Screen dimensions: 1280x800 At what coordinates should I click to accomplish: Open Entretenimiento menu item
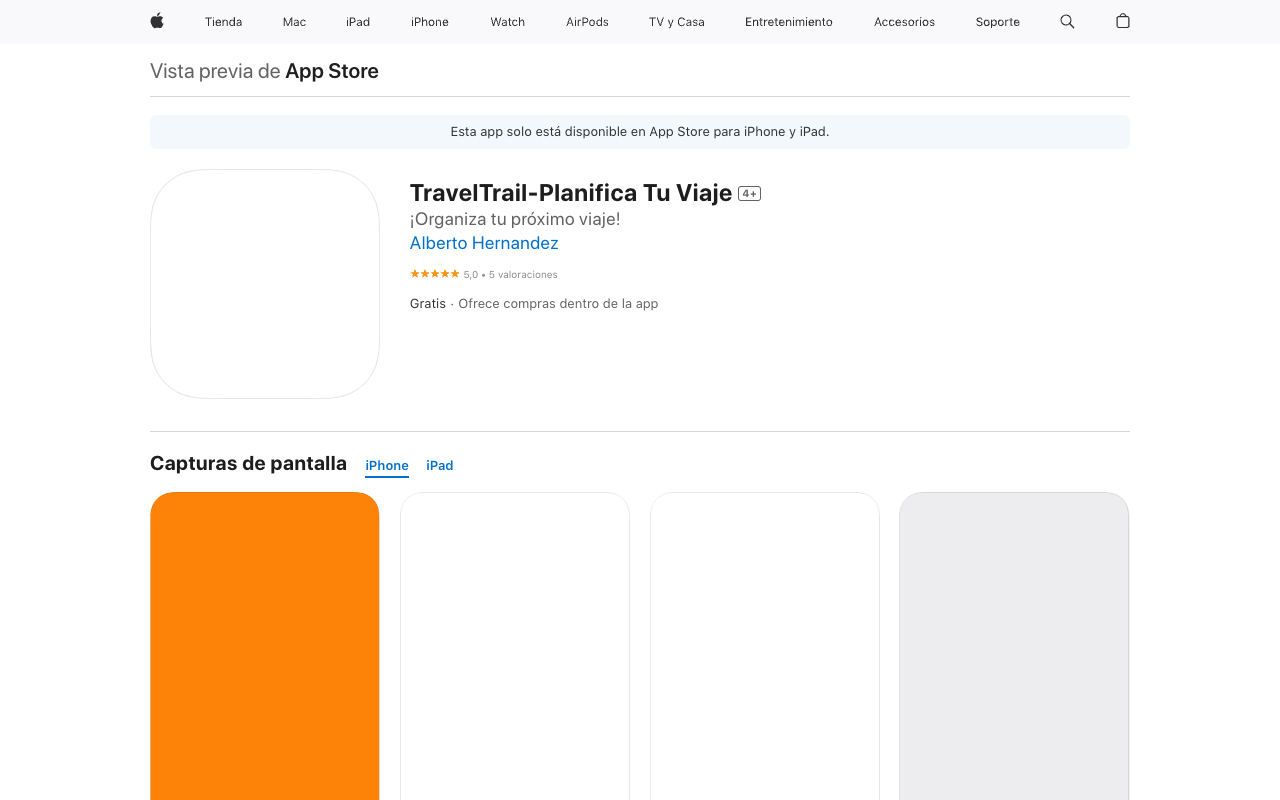click(789, 22)
